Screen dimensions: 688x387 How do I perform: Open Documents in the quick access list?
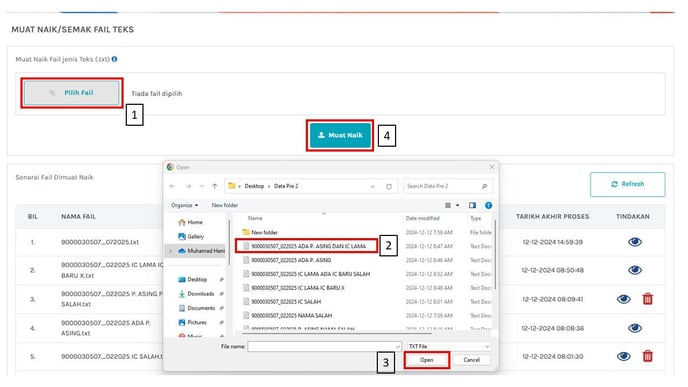pyautogui.click(x=197, y=308)
